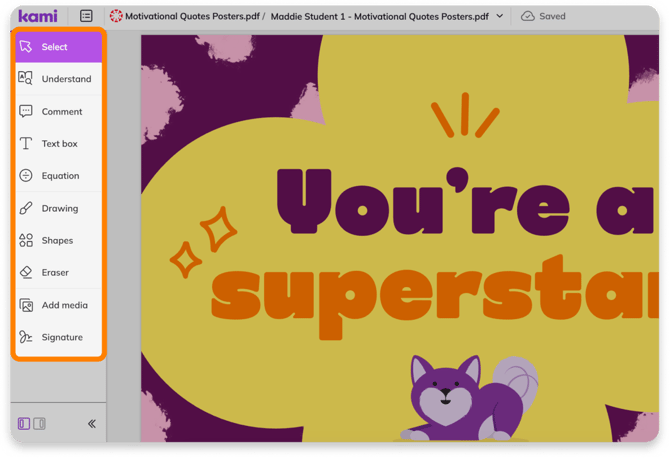Viewport: 670px width, 458px height.
Task: Click the Select label in toolbar
Action: point(54,47)
